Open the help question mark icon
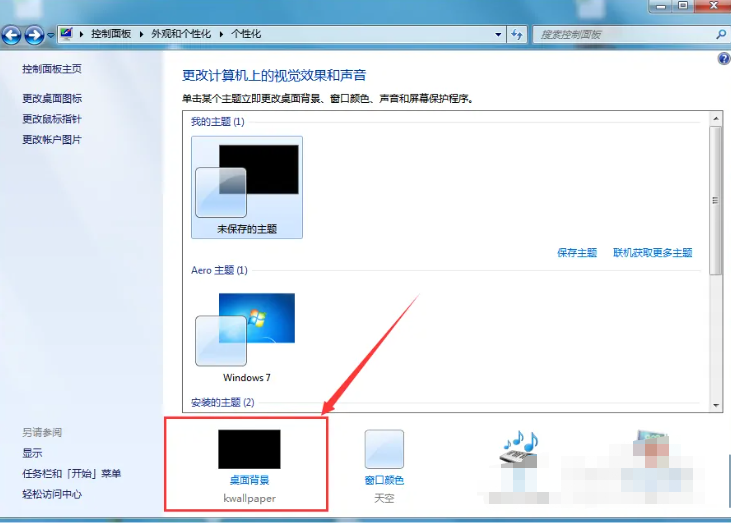This screenshot has height=523, width=731. point(723,60)
